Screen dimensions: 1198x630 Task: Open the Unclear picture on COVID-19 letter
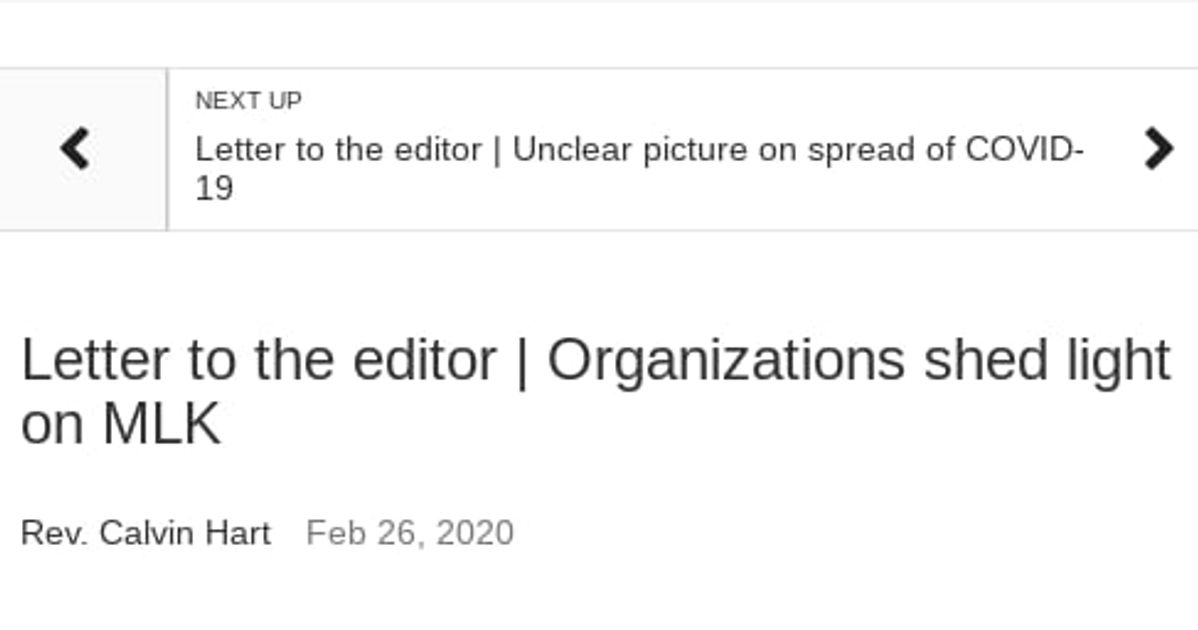(639, 168)
